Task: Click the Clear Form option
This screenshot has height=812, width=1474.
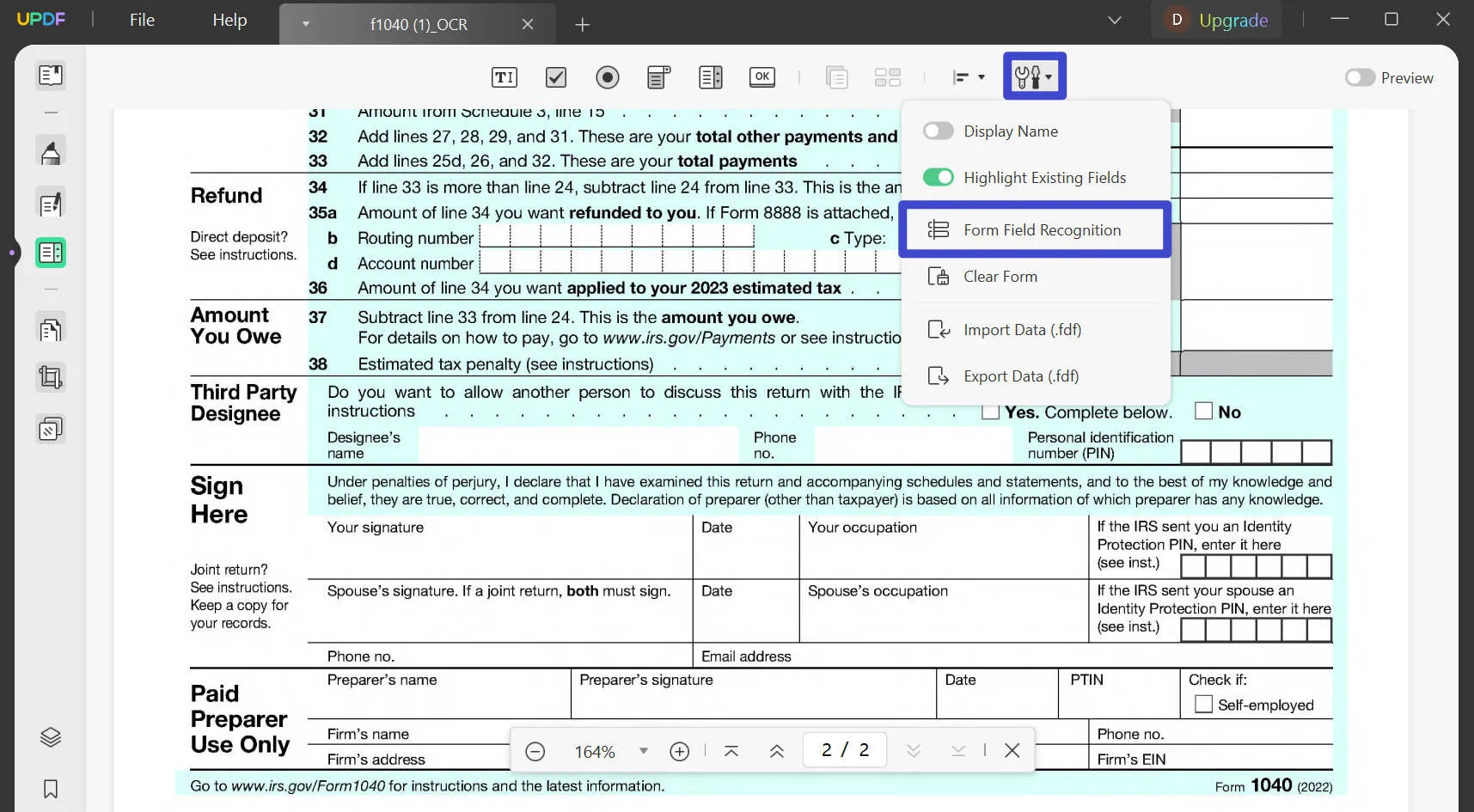Action: click(x=1000, y=276)
